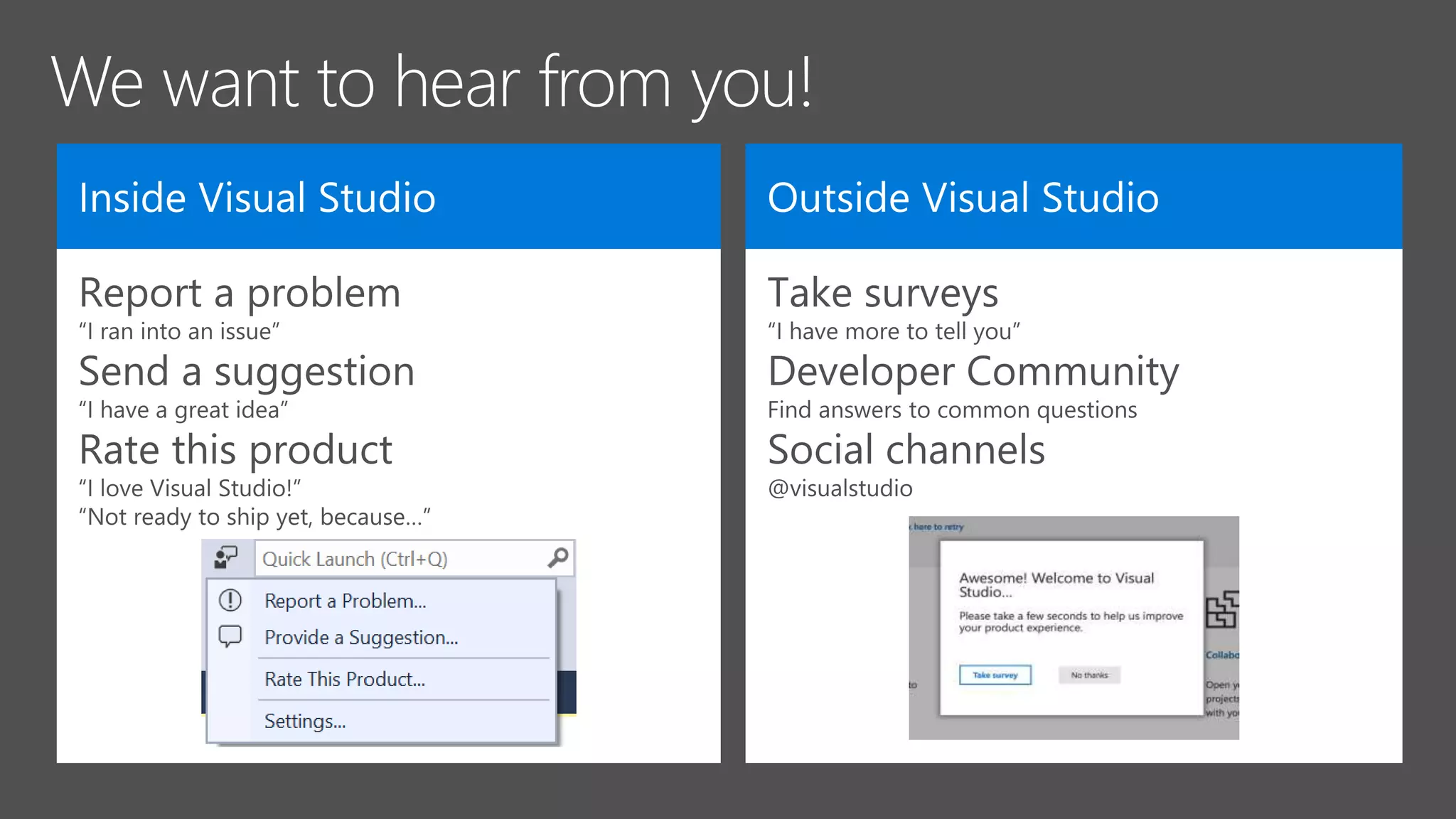Click the Outside Visual Studio header
Image resolution: width=1456 pixels, height=819 pixels.
[963, 198]
